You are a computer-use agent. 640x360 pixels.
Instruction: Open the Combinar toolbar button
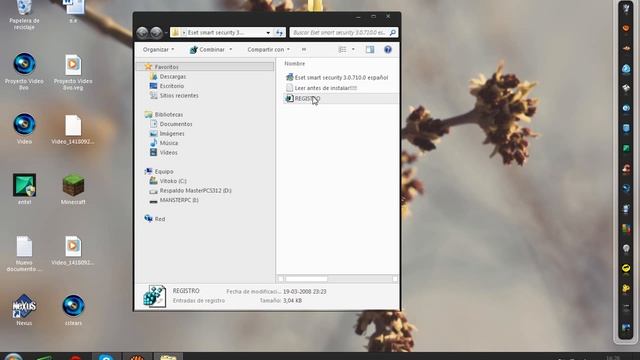[211, 49]
